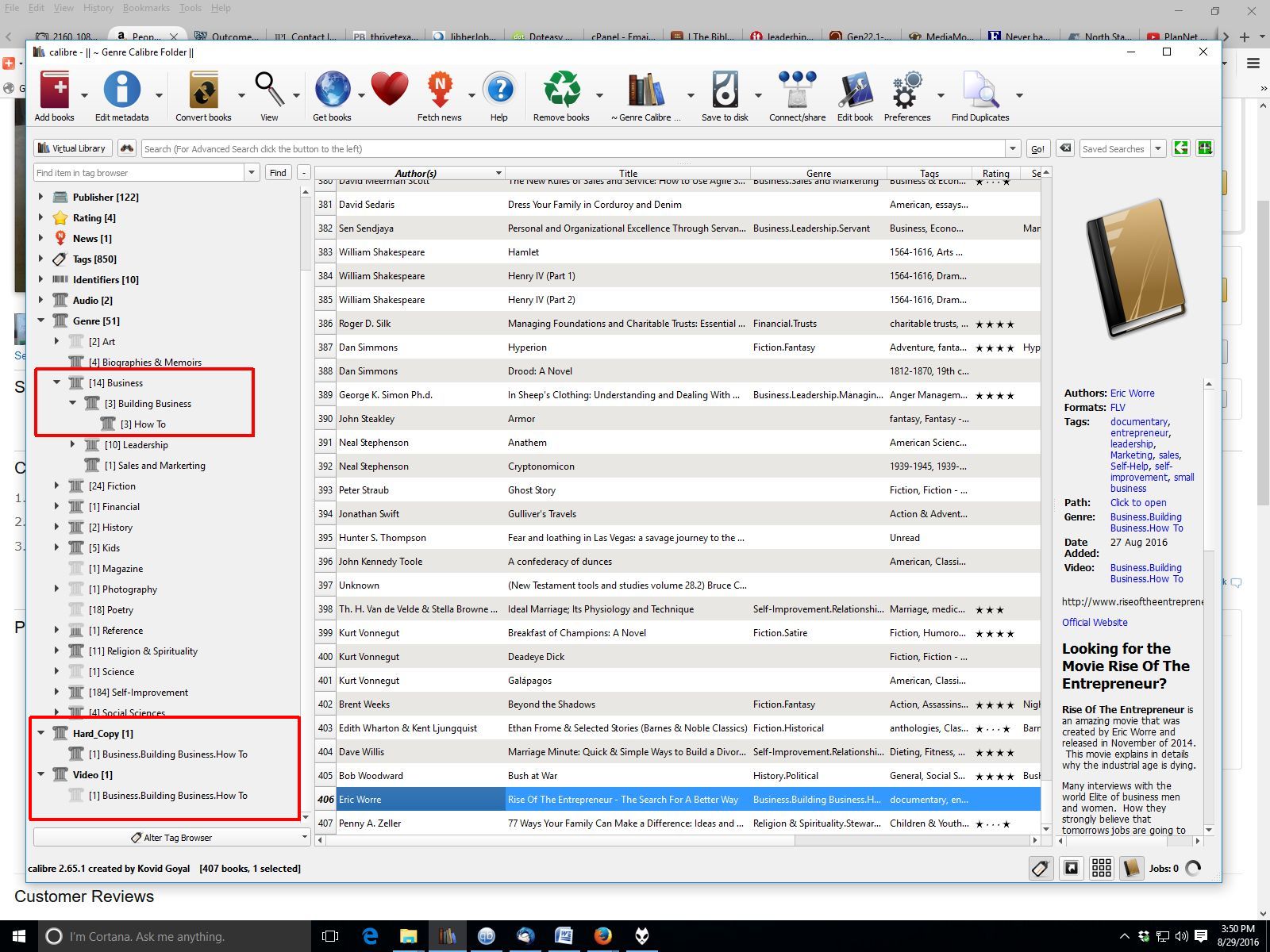Viewport: 1270px width, 952px height.
Task: Collapse the Genre [51] category
Action: pyautogui.click(x=41, y=321)
